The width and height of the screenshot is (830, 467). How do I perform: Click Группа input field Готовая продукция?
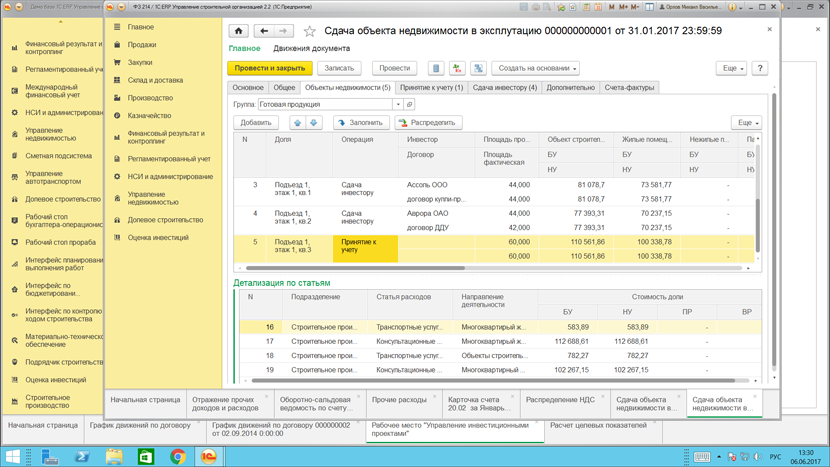pyautogui.click(x=325, y=104)
